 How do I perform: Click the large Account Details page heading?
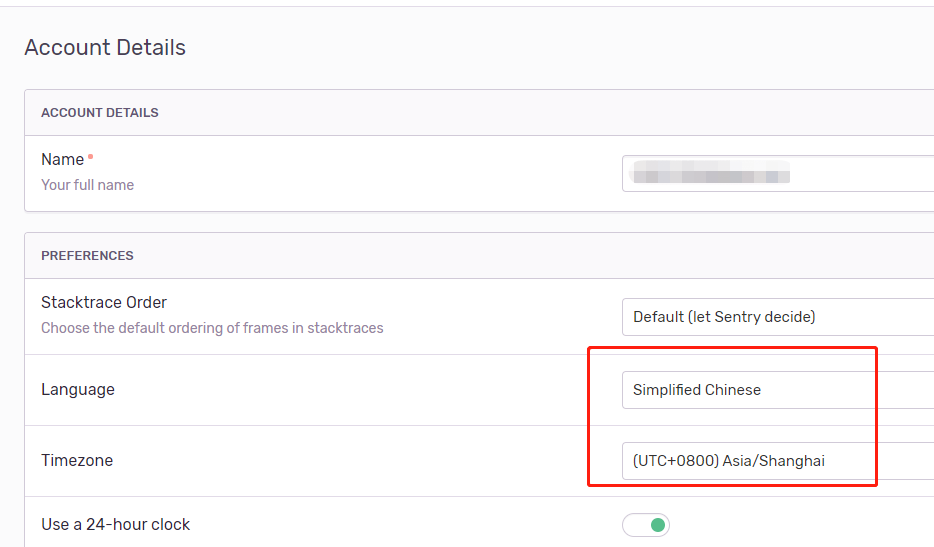tap(105, 48)
